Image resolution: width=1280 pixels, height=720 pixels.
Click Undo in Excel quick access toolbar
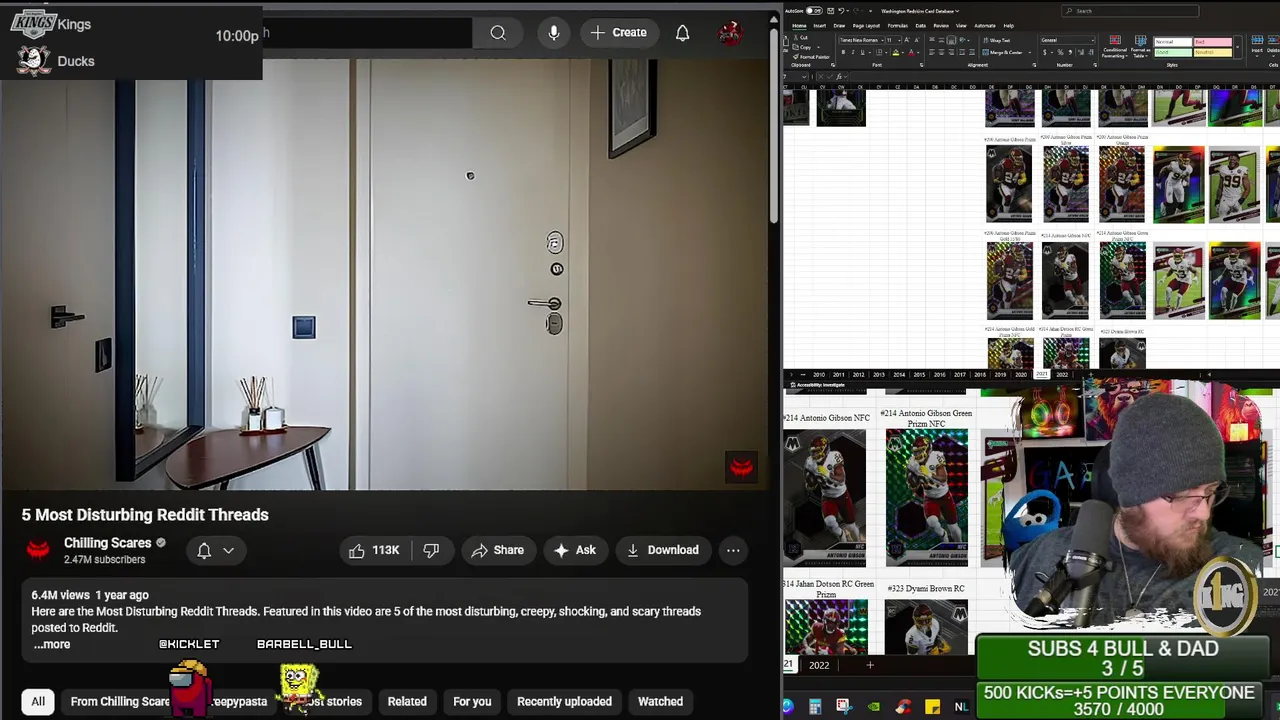point(841,11)
